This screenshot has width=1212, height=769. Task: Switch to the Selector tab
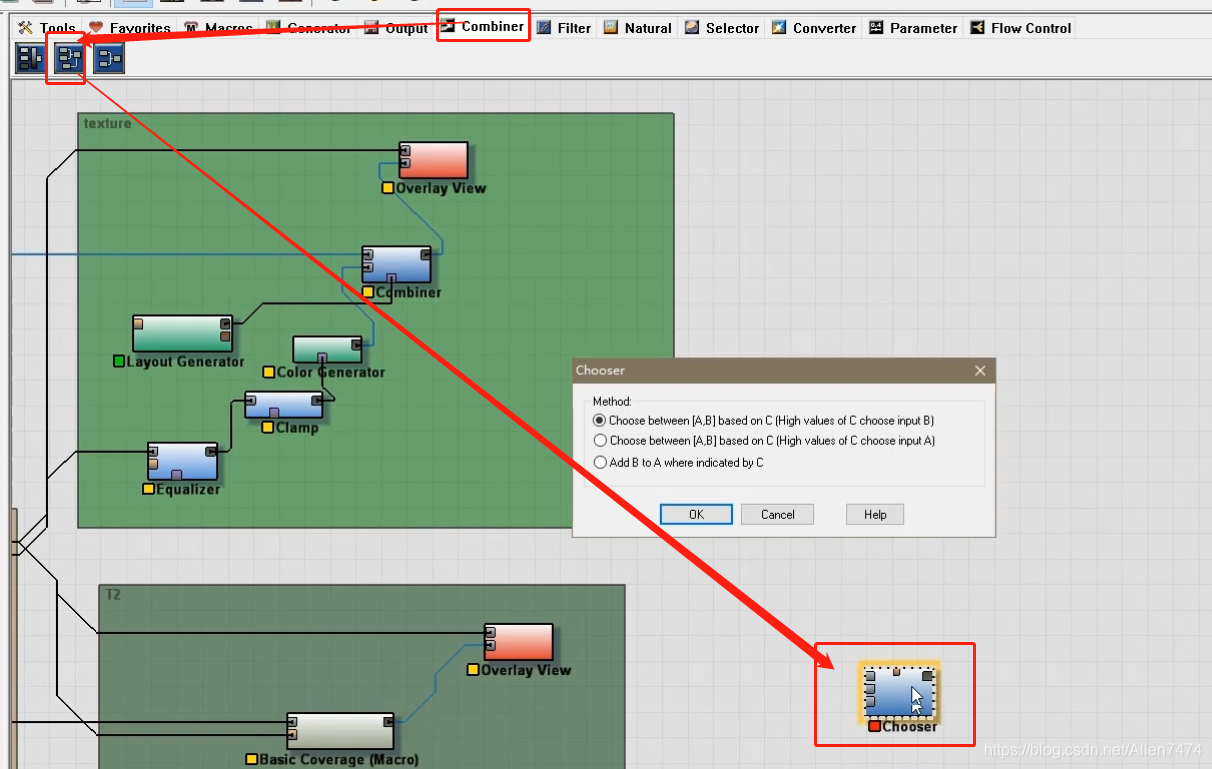pyautogui.click(x=722, y=28)
